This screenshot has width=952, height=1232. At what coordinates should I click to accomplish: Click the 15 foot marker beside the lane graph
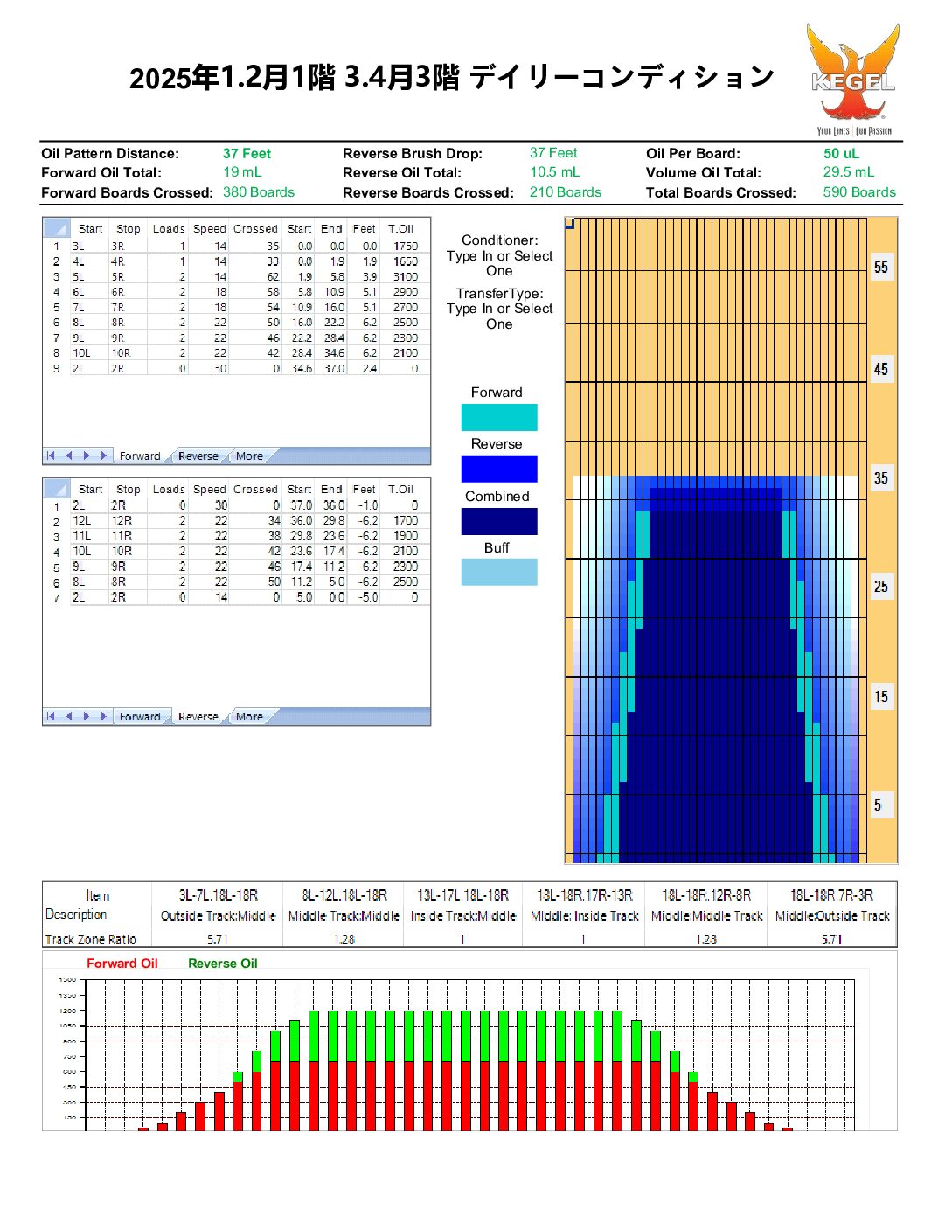pyautogui.click(x=881, y=697)
